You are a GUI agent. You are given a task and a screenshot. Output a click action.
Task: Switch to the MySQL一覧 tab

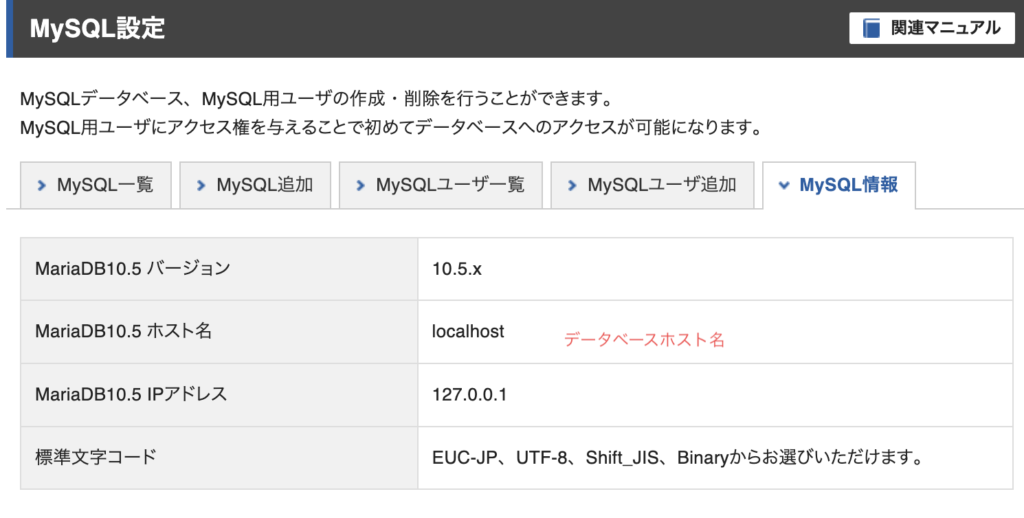96,185
